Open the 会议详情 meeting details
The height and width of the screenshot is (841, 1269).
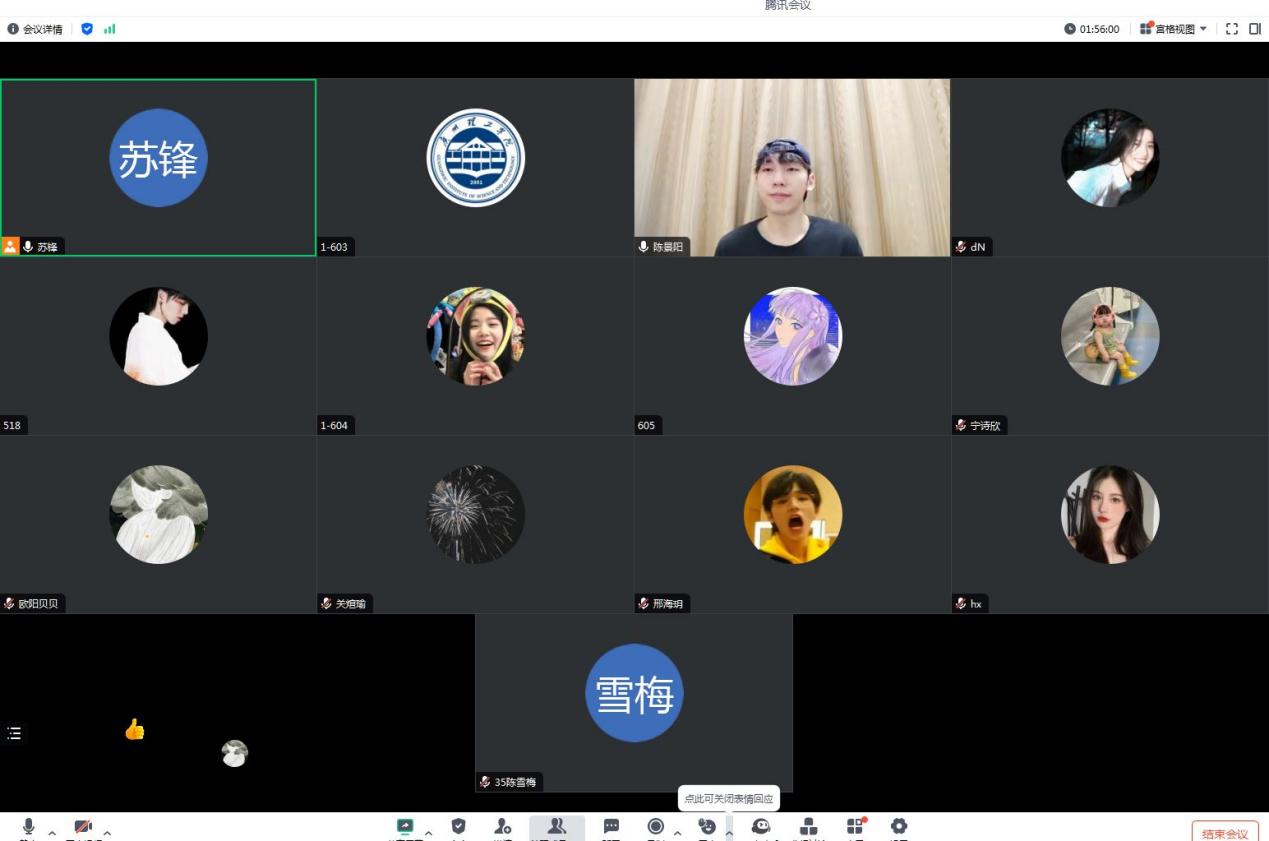click(x=35, y=29)
